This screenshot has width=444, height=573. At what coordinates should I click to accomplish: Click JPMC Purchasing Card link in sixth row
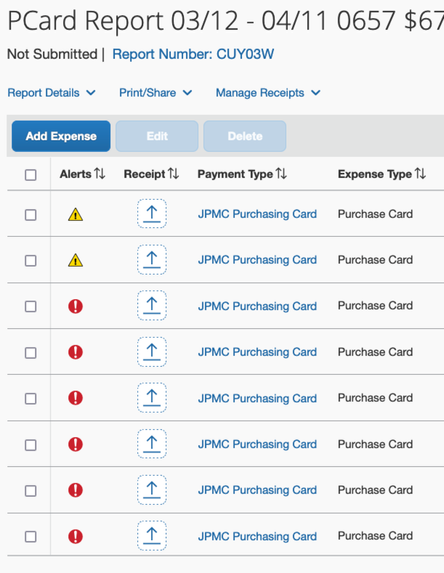click(257, 444)
